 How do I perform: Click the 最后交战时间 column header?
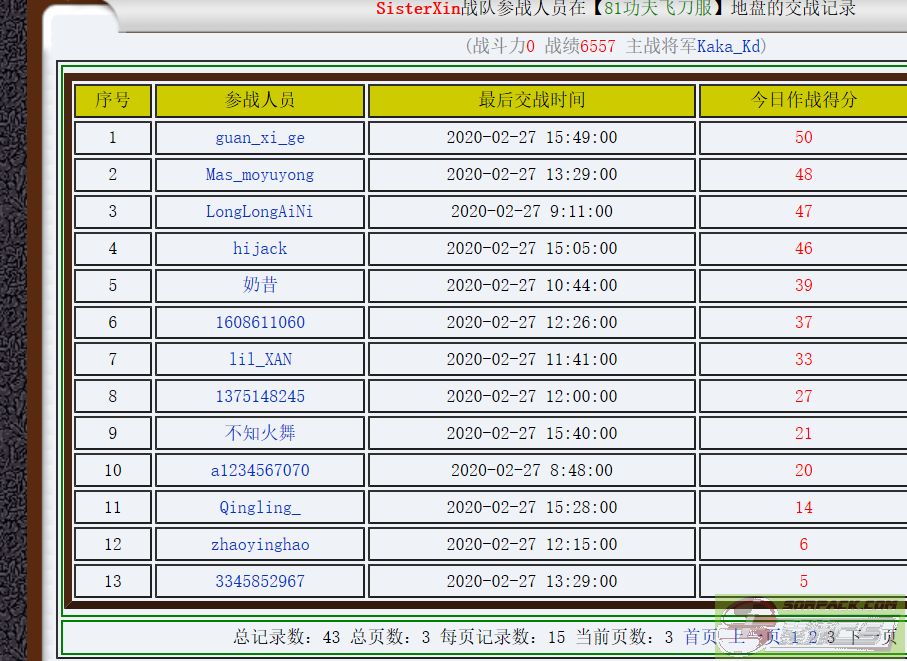coord(531,101)
